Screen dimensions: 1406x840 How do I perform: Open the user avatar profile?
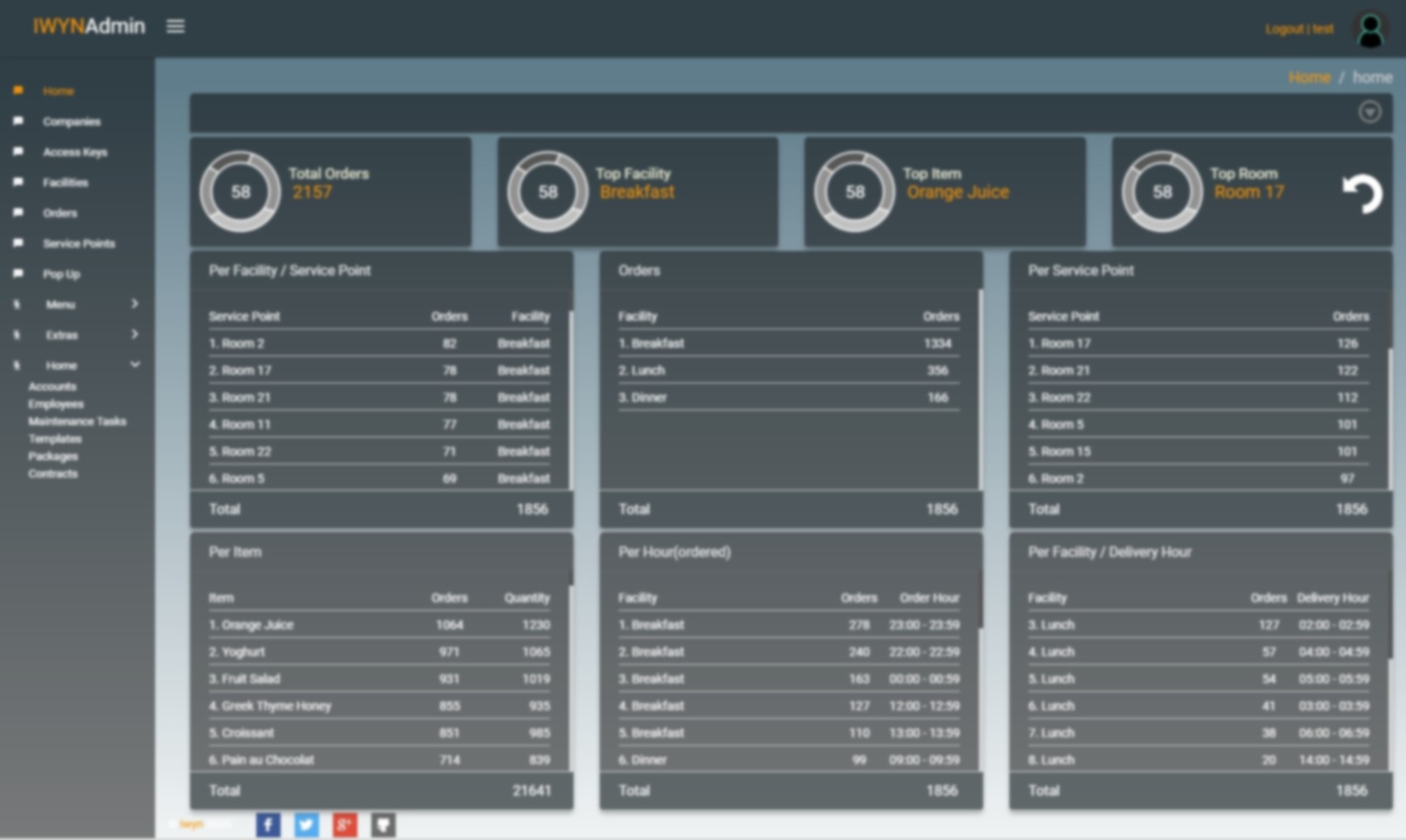1370,29
